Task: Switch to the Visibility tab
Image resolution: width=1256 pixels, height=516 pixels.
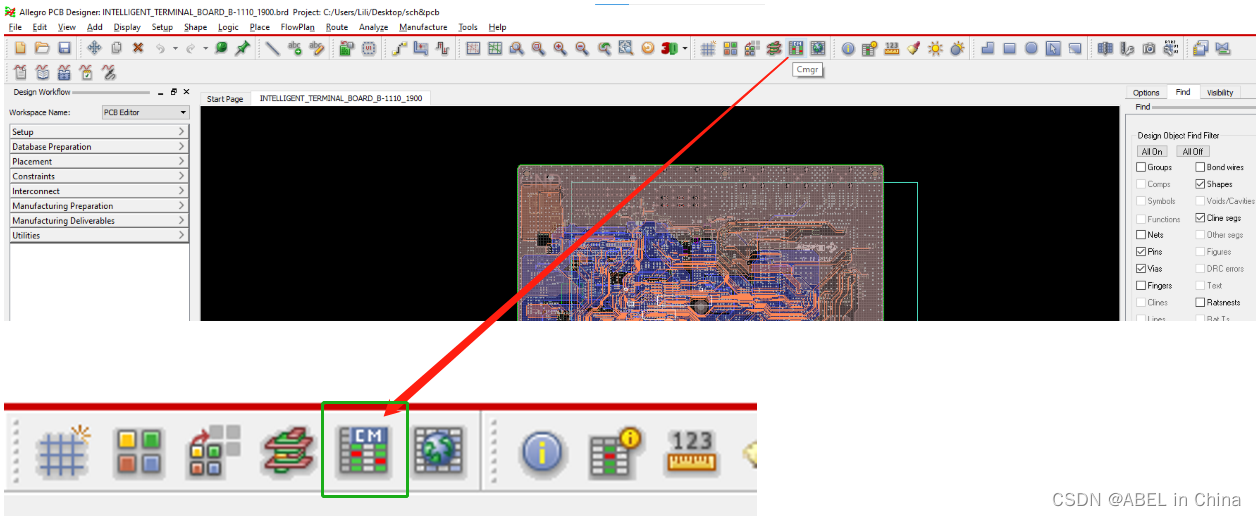Action: [x=1219, y=93]
